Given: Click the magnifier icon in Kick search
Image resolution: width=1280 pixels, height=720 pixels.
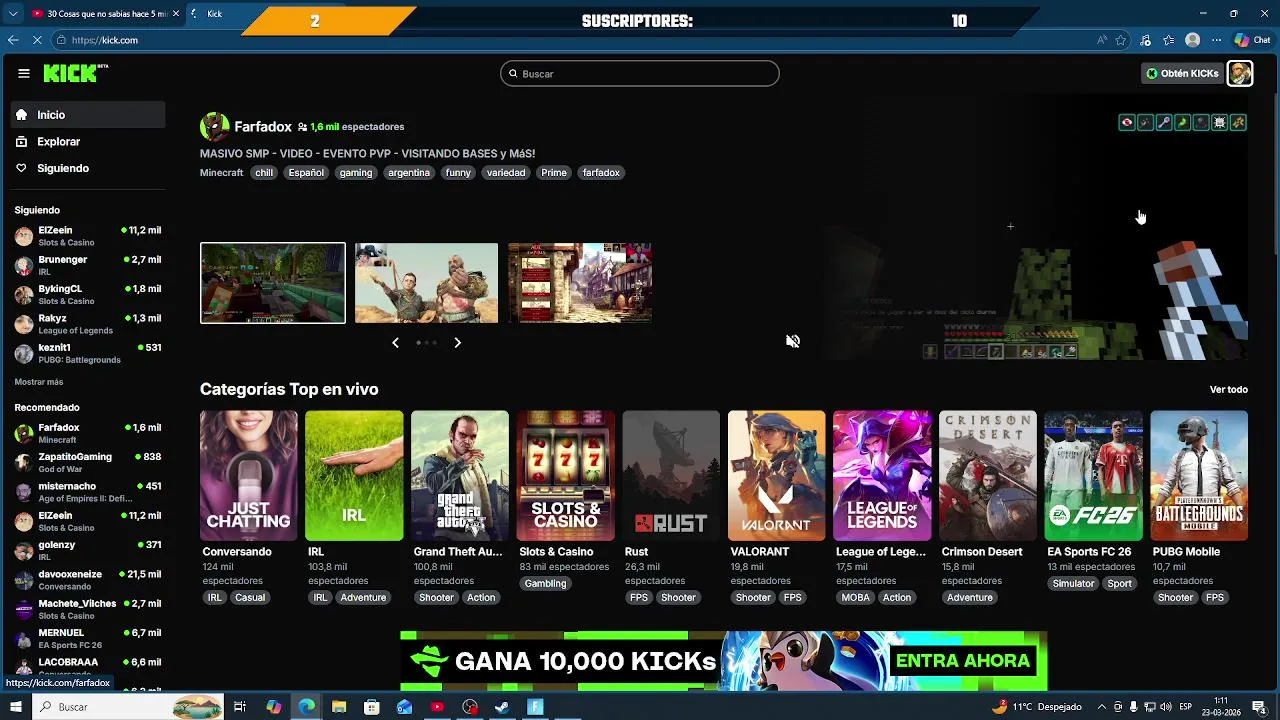Looking at the screenshot, I should [513, 74].
